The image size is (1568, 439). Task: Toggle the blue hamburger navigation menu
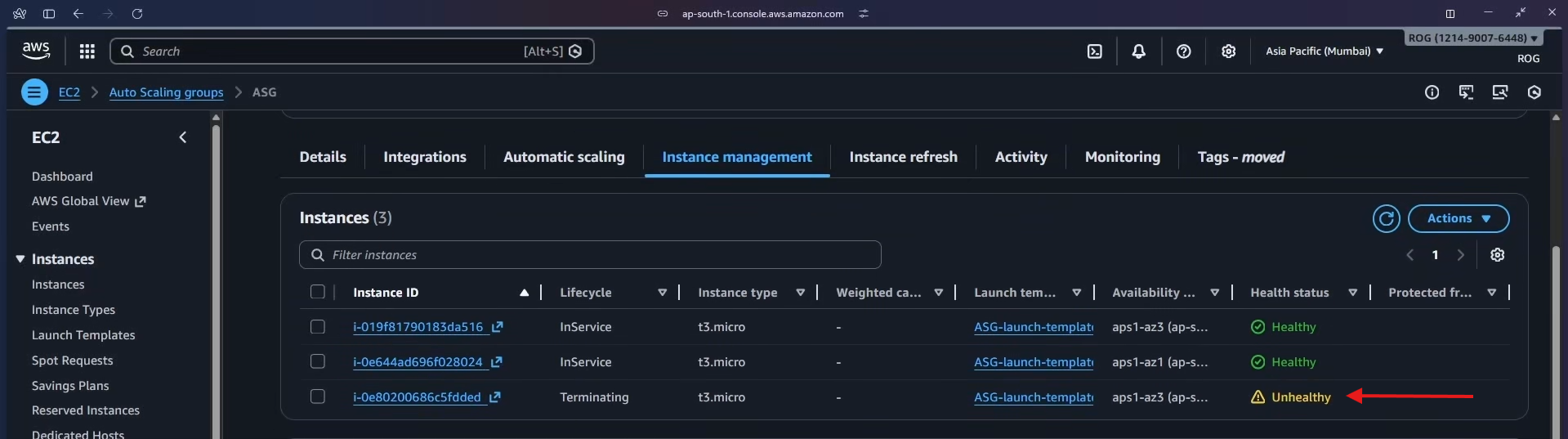[34, 92]
